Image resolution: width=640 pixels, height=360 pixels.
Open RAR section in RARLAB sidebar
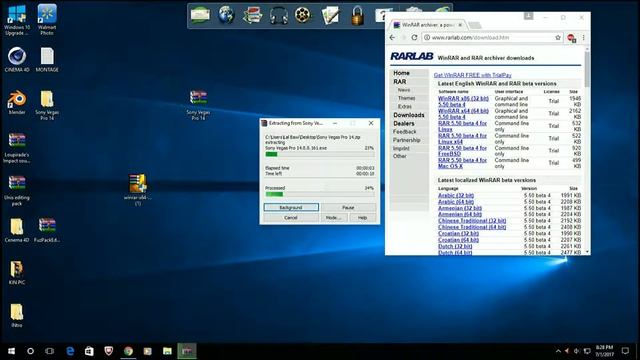pos(400,82)
